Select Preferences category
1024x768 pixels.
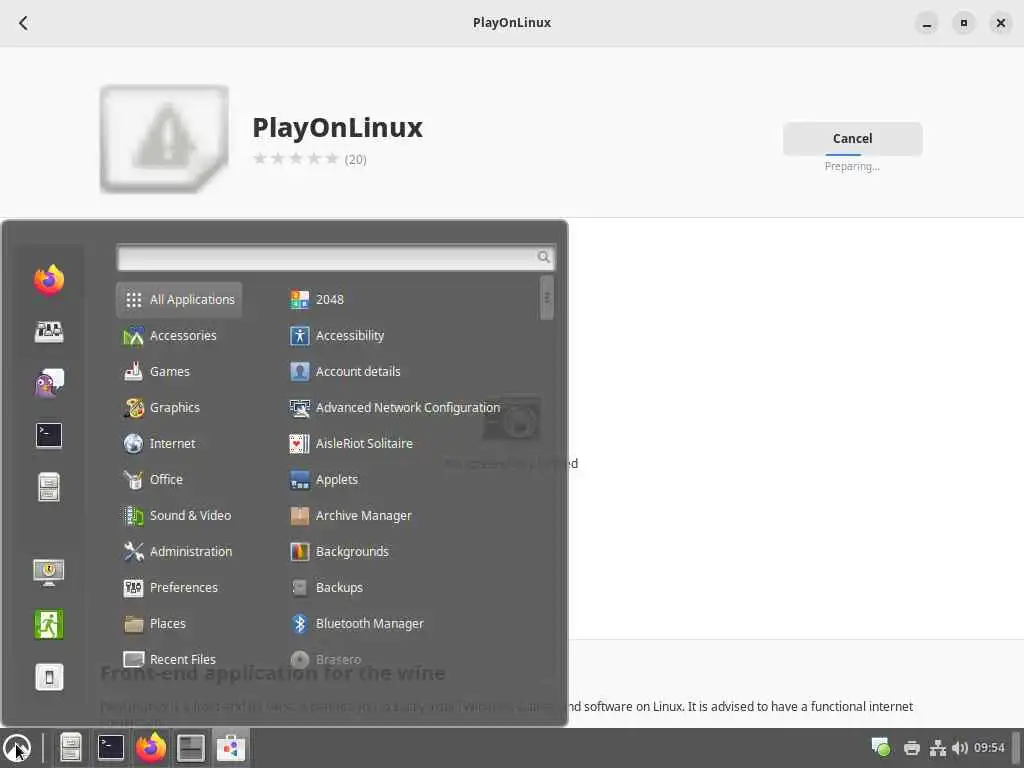click(170, 587)
